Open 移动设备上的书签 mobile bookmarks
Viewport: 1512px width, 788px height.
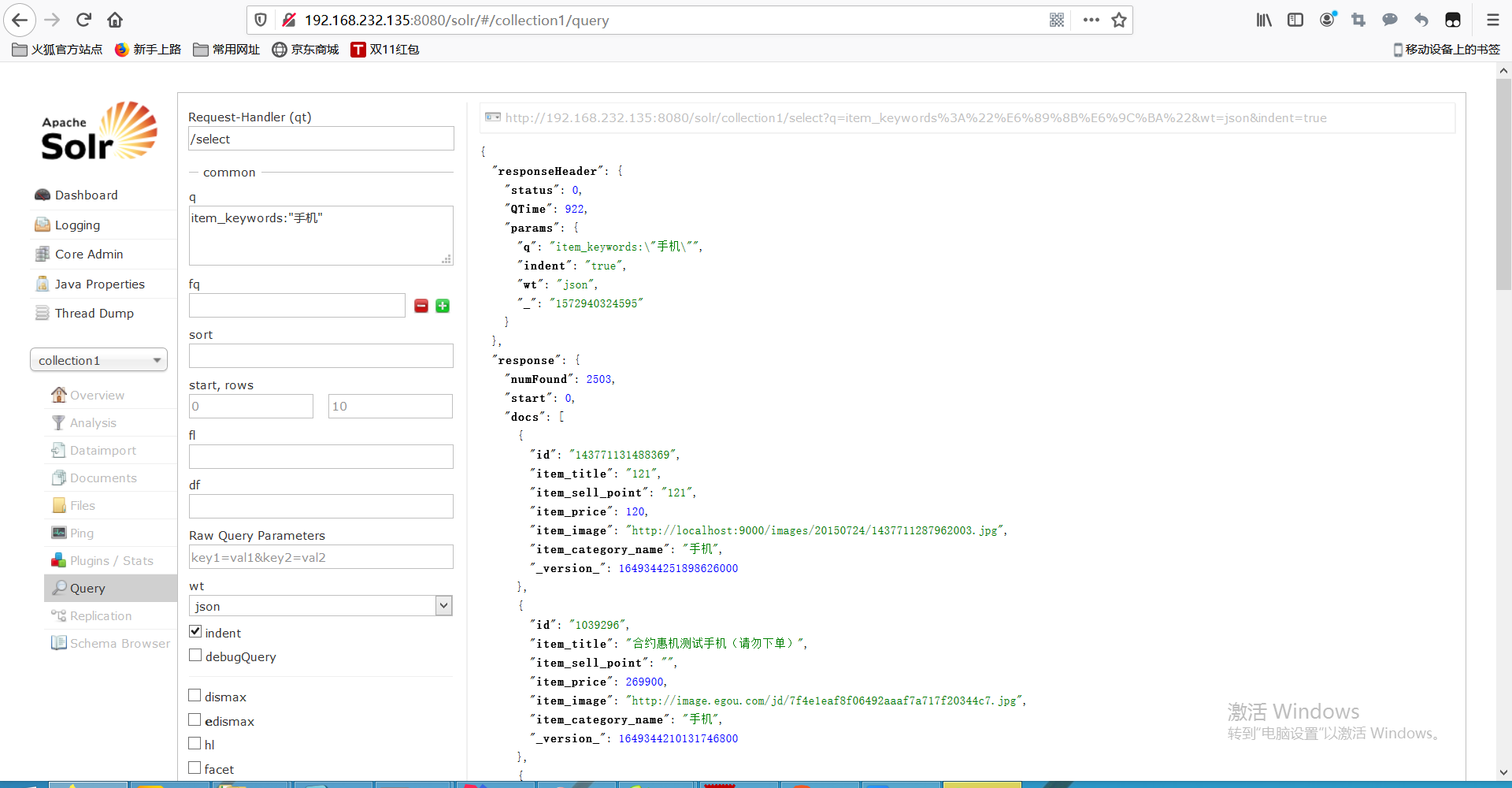(1447, 50)
